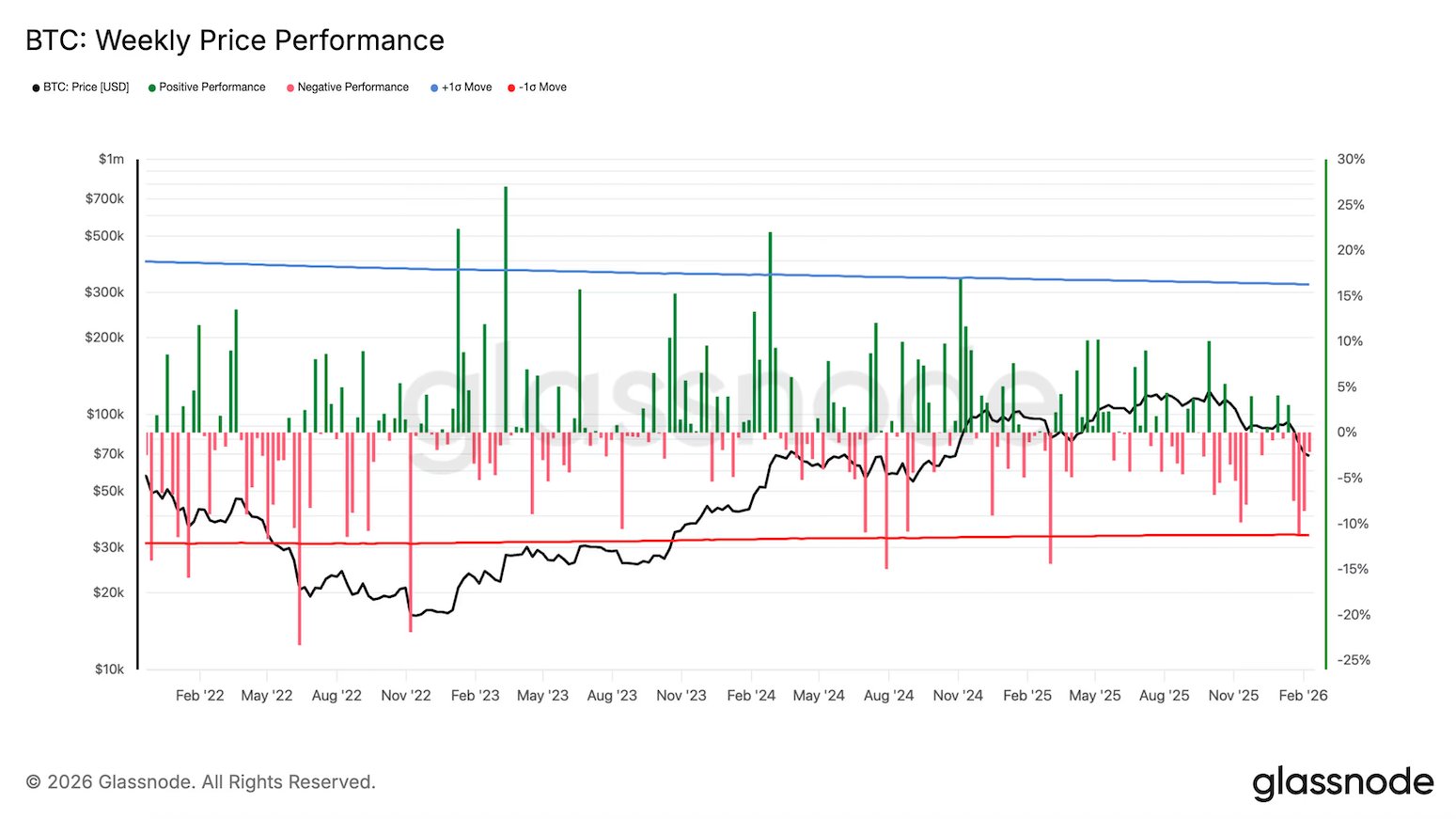The image size is (1456, 819).
Task: Click the glassnode logo at bottom right
Action: coord(1342,782)
